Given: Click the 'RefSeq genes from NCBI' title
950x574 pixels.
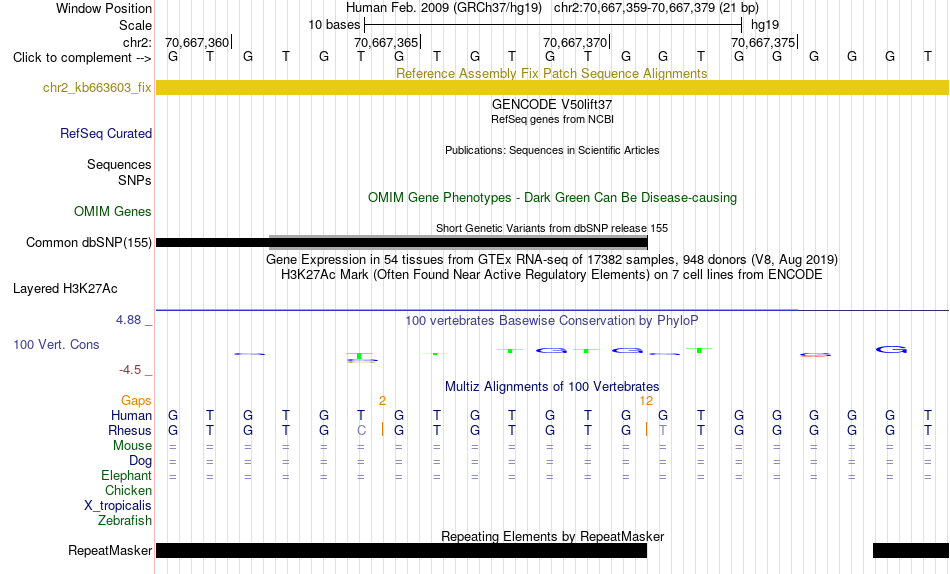Looking at the screenshot, I should [x=552, y=119].
